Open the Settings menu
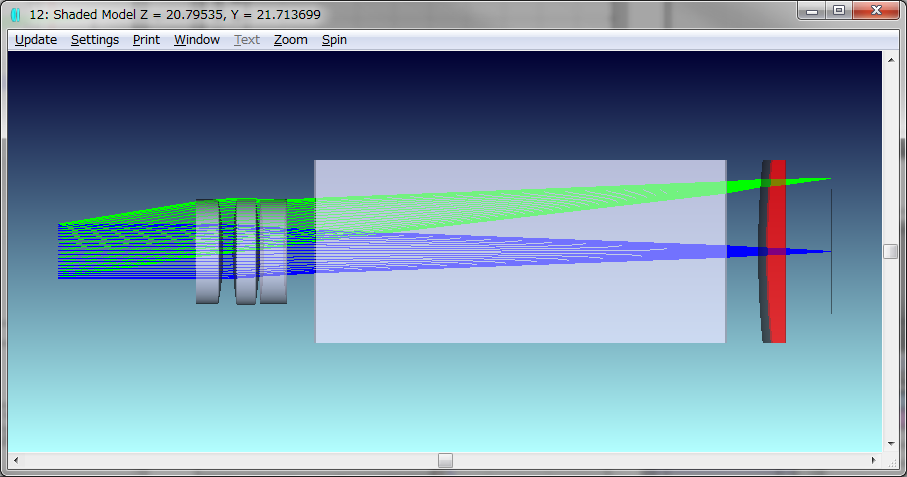The width and height of the screenshot is (907, 477). (x=95, y=40)
